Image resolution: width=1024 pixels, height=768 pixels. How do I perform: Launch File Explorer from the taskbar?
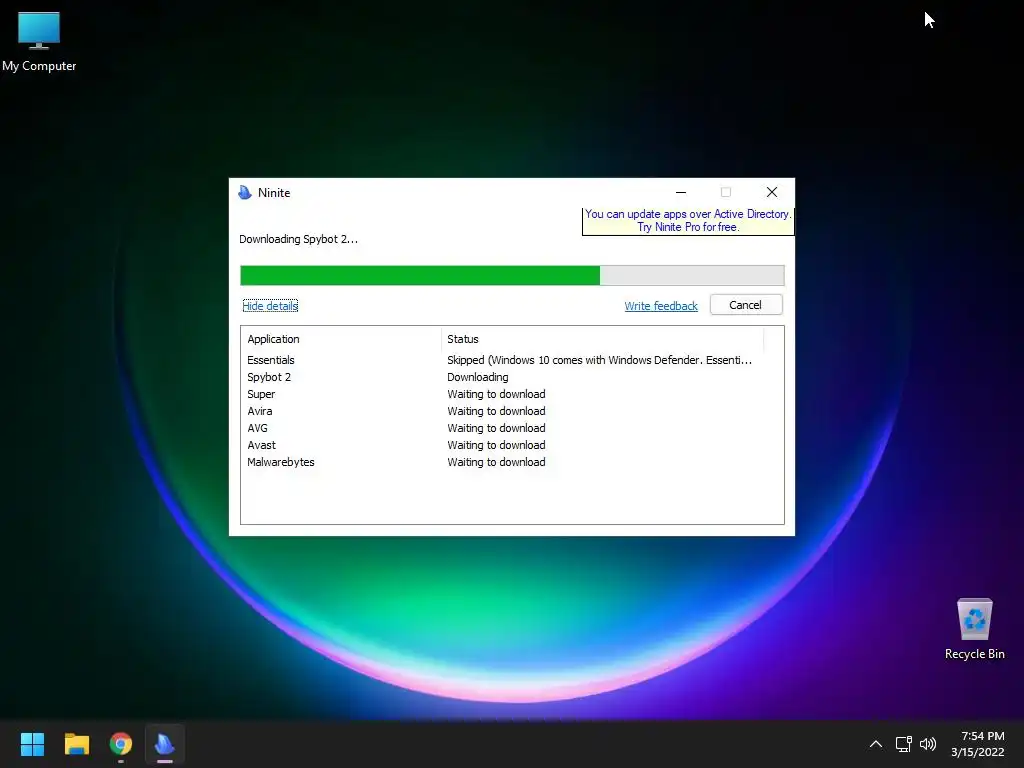coord(76,744)
